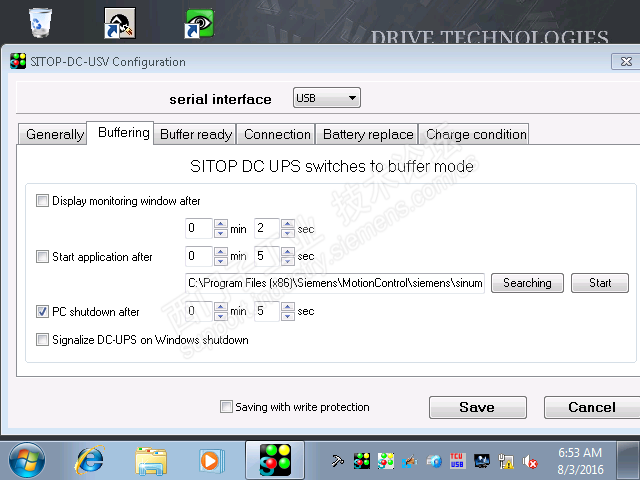Screen dimensions: 640x480
Task: Click monitoring window seconds field
Action: (x=267, y=228)
